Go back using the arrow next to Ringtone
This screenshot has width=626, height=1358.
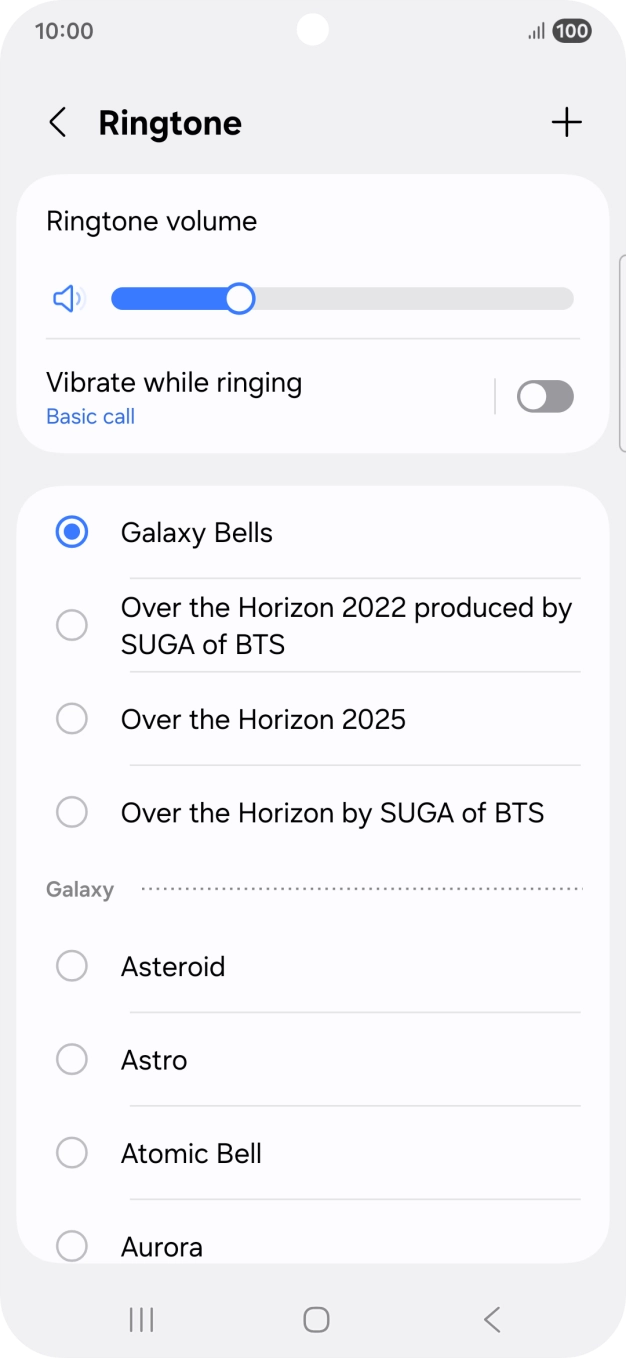pos(57,122)
